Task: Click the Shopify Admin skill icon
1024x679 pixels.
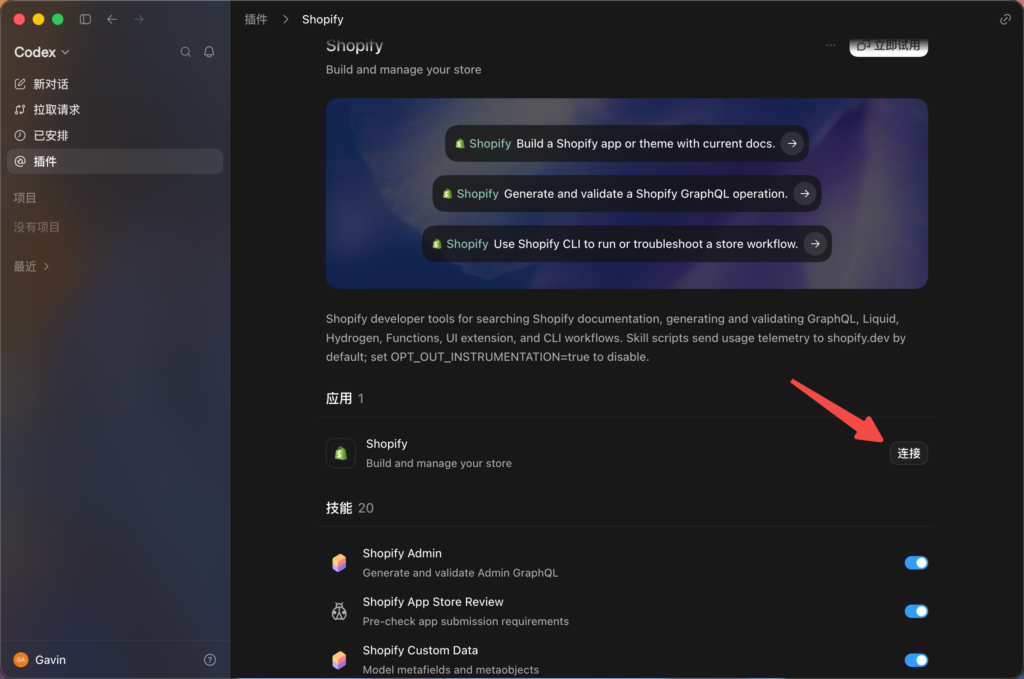Action: pos(339,562)
